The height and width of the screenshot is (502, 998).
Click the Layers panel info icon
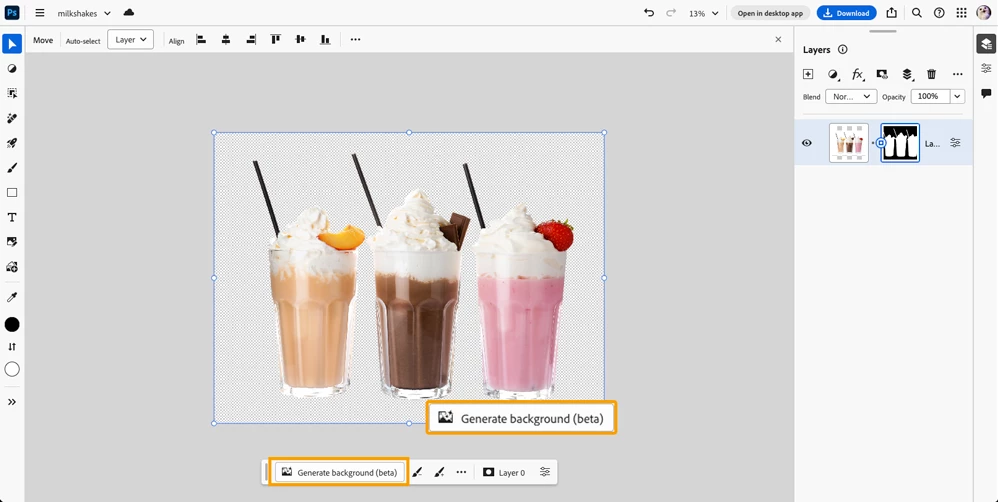(843, 50)
